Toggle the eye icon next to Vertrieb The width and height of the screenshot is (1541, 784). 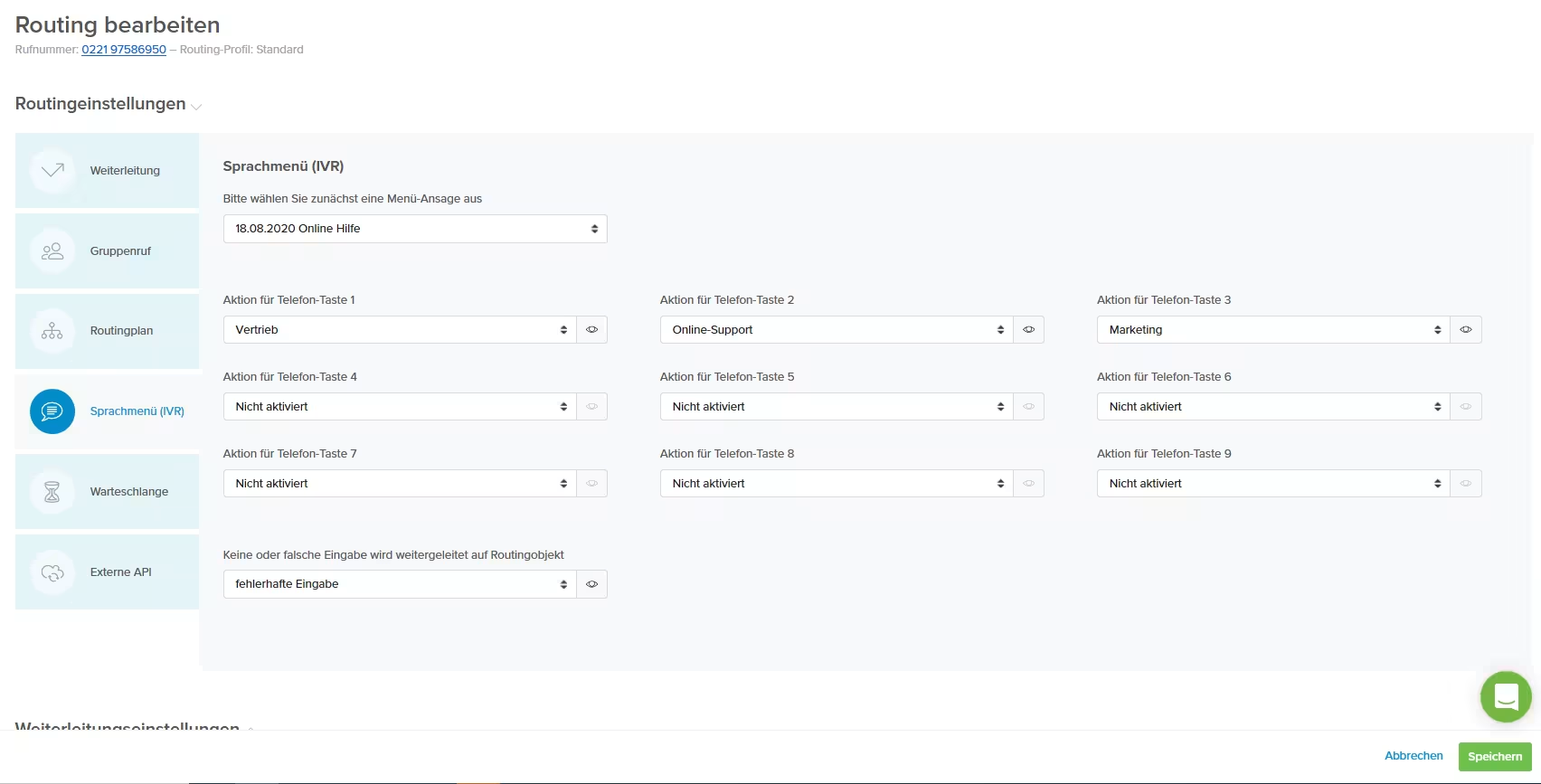[x=591, y=330]
